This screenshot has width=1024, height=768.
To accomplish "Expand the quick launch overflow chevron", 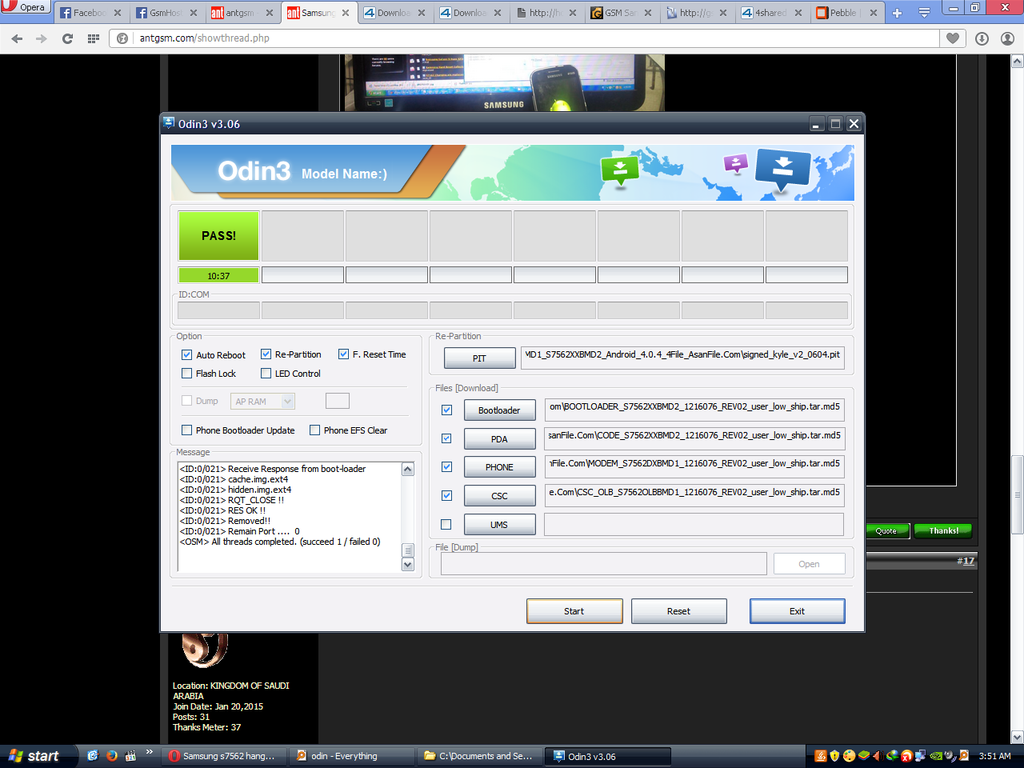I will click(x=150, y=752).
